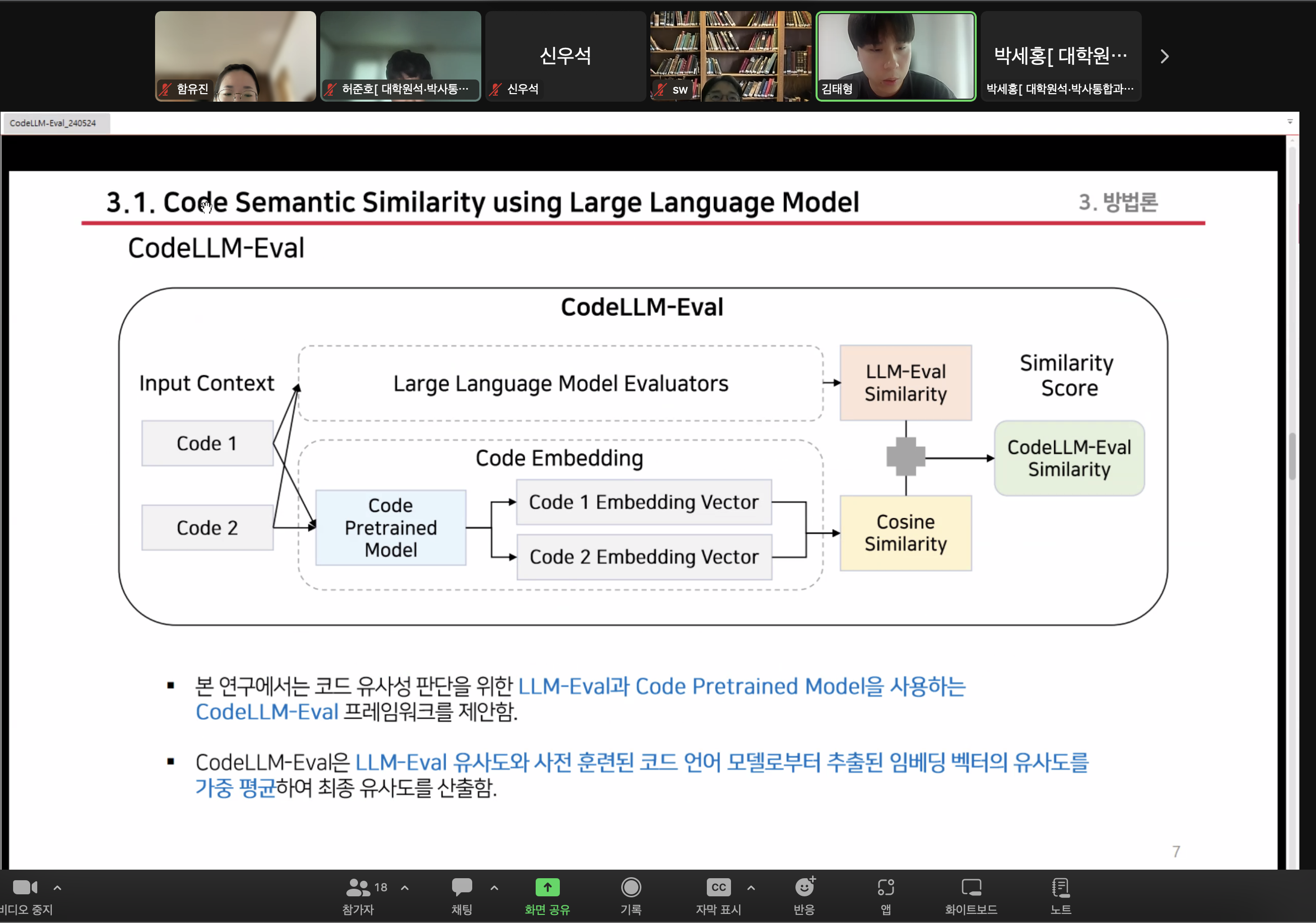Image resolution: width=1316 pixels, height=923 pixels.
Task: Select 허준호 video thumbnail
Action: tap(400, 56)
